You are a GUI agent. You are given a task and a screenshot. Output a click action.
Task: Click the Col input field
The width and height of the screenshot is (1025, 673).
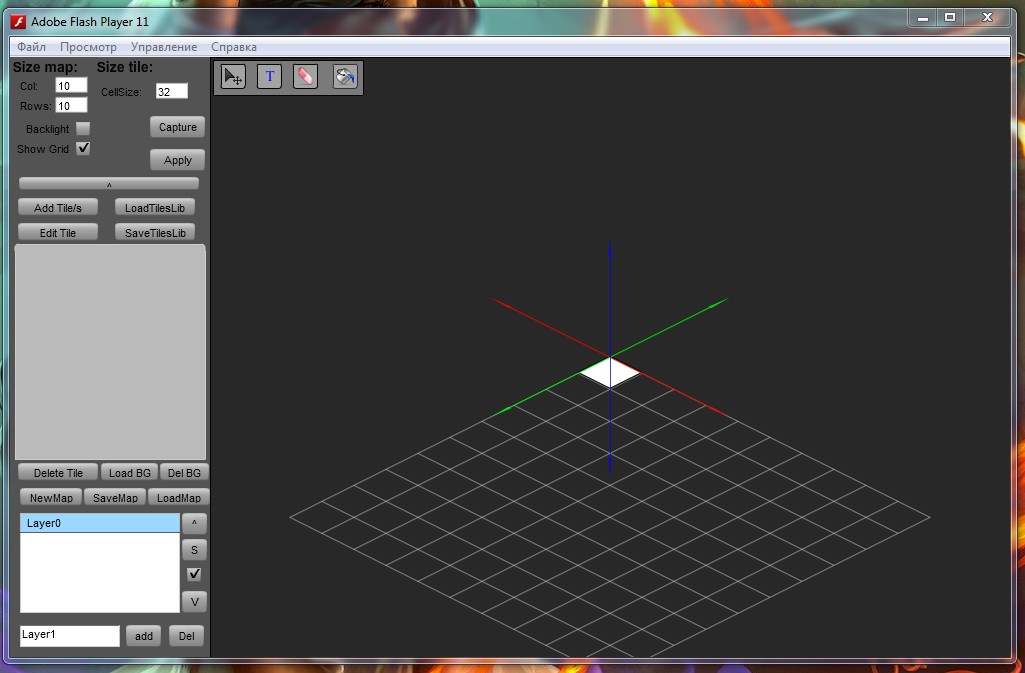[x=71, y=86]
